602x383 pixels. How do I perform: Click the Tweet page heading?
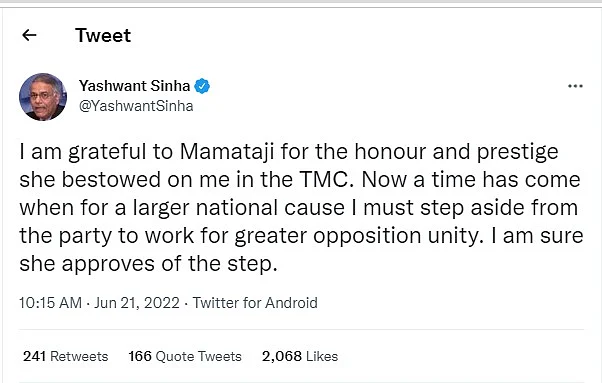pos(103,35)
